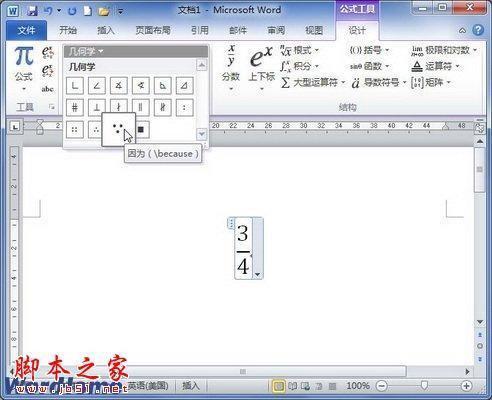Open the 分数 fraction structures gallery
This screenshot has height=400, width=492.
(231, 68)
